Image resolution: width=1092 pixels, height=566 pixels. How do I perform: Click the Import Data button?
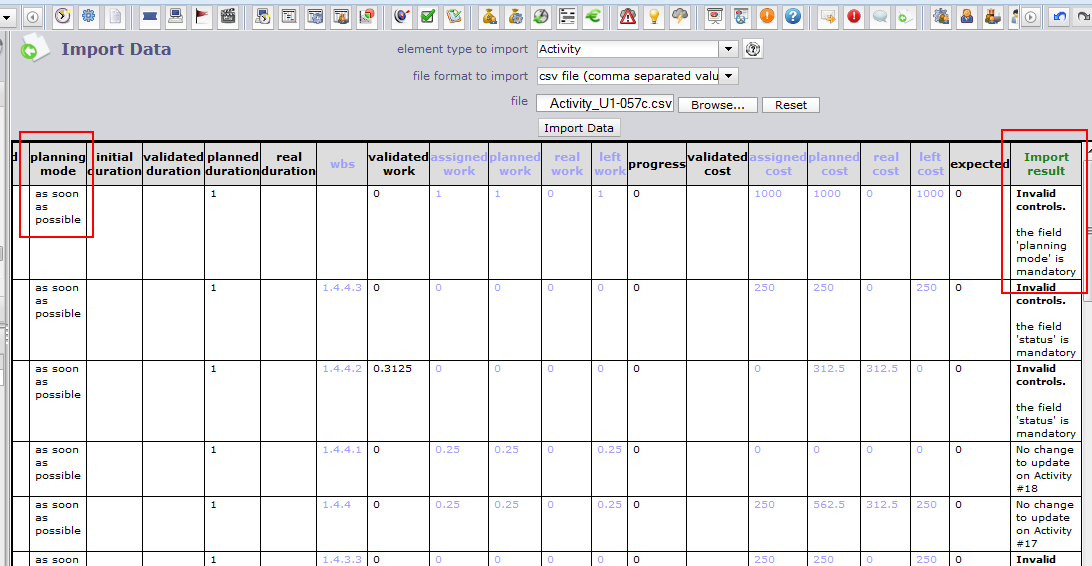coord(579,128)
